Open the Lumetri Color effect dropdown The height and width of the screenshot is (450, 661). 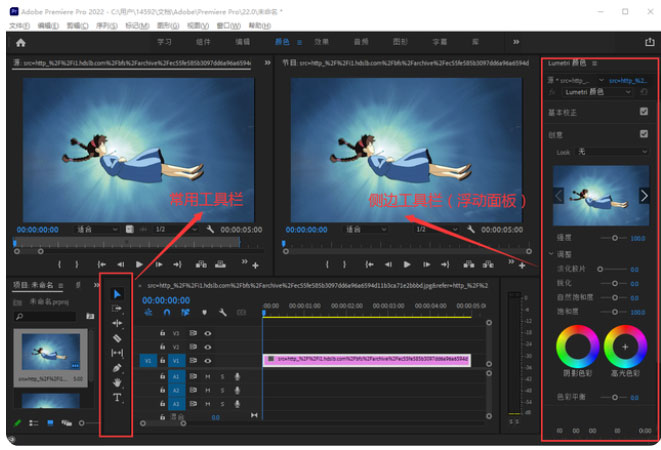(x=598, y=92)
